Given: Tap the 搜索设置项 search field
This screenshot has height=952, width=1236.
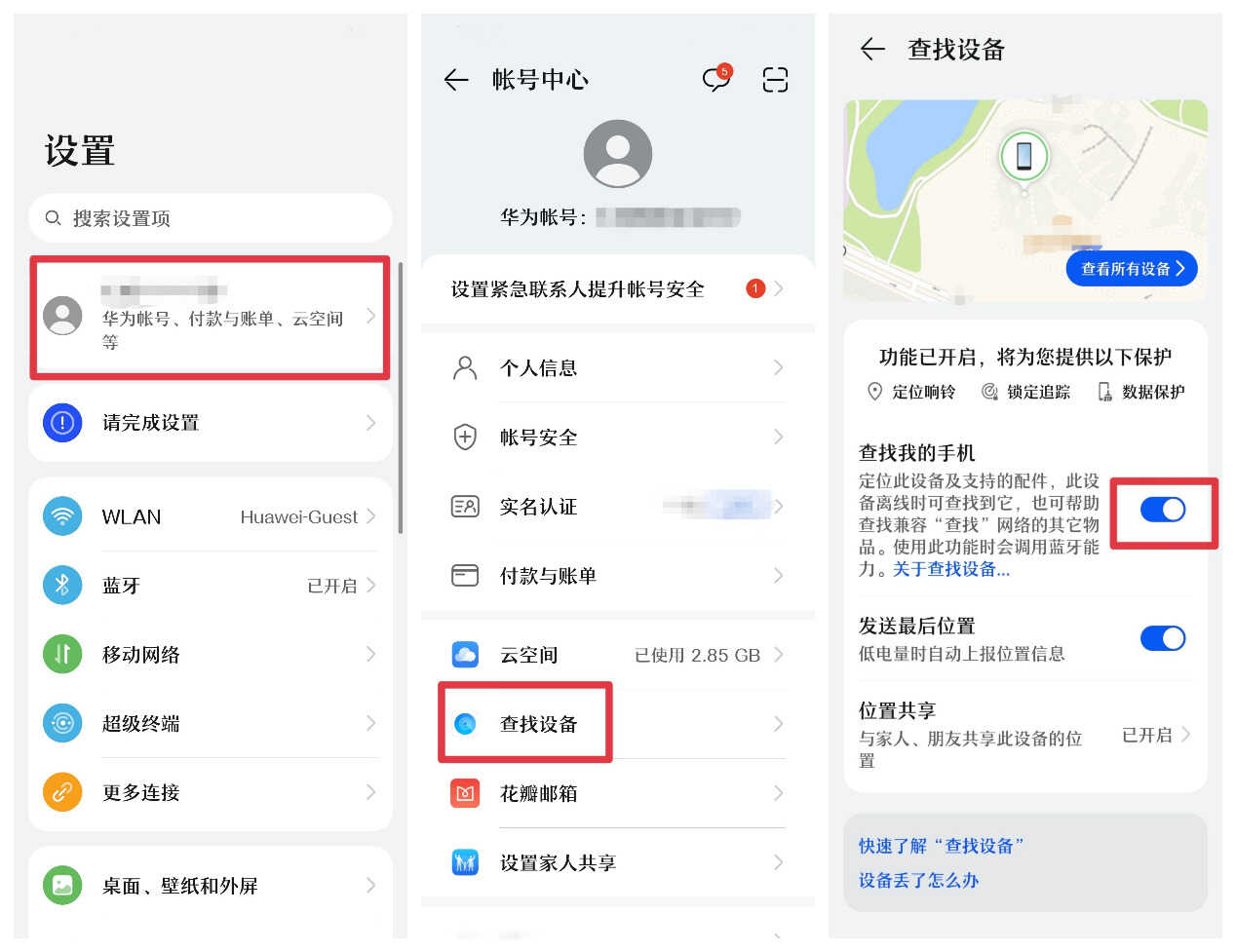Looking at the screenshot, I should pyautogui.click(x=211, y=217).
